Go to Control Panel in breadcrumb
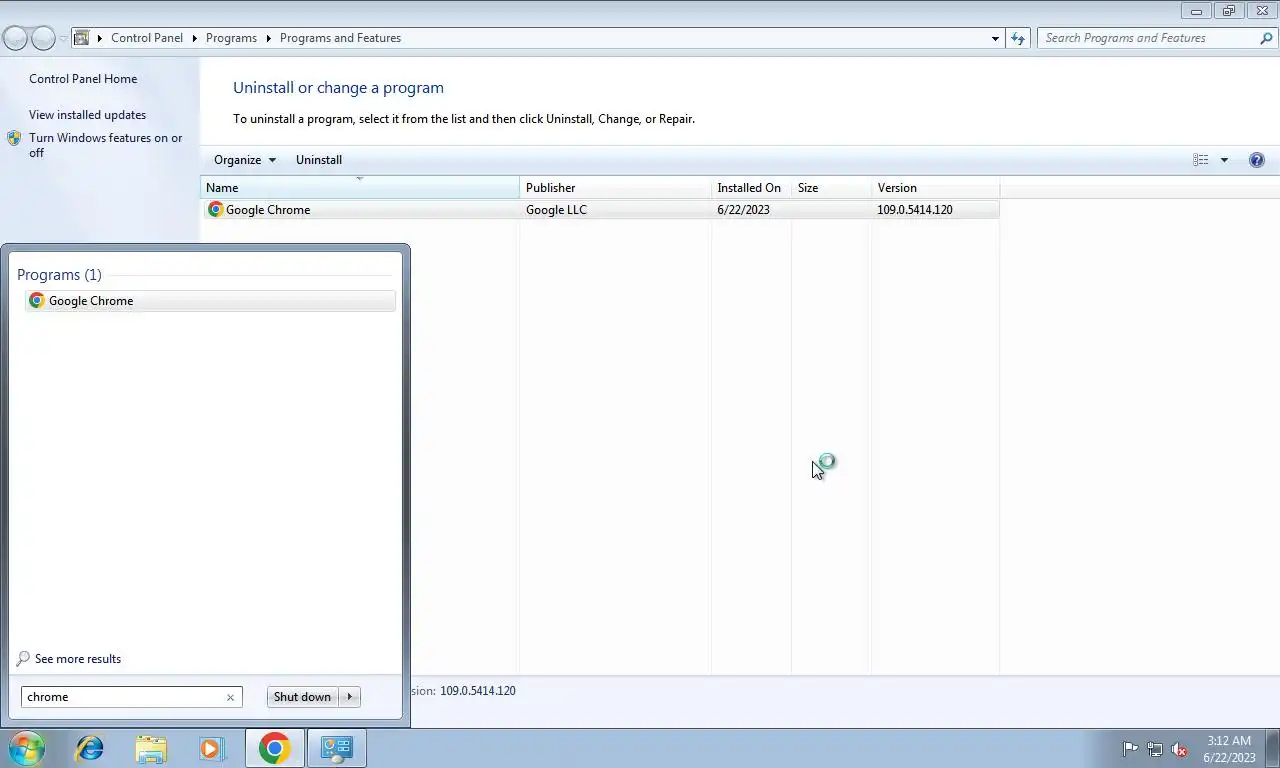This screenshot has height=768, width=1280. pos(147,38)
